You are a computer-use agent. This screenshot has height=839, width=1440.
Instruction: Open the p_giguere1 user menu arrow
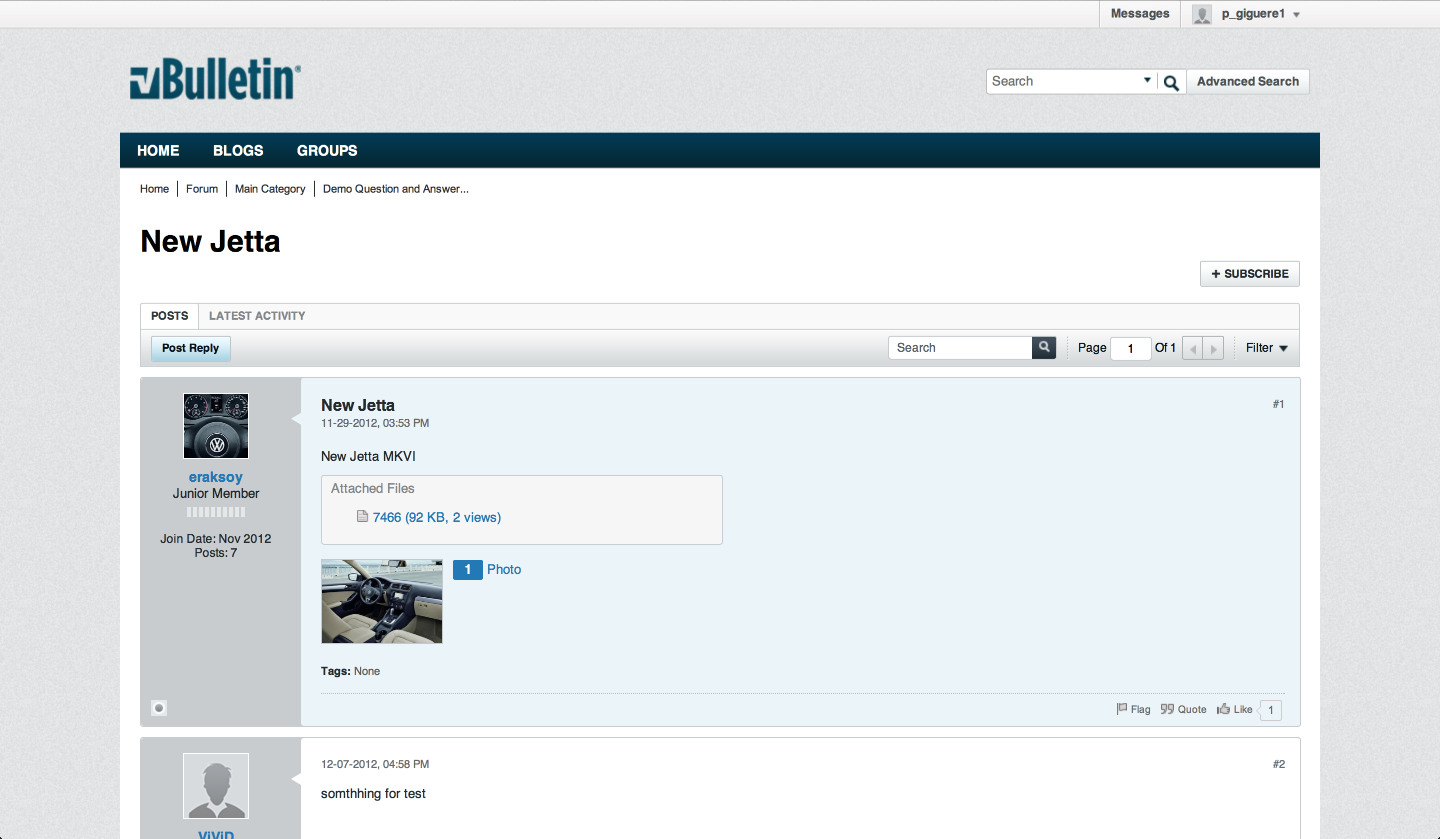1296,15
